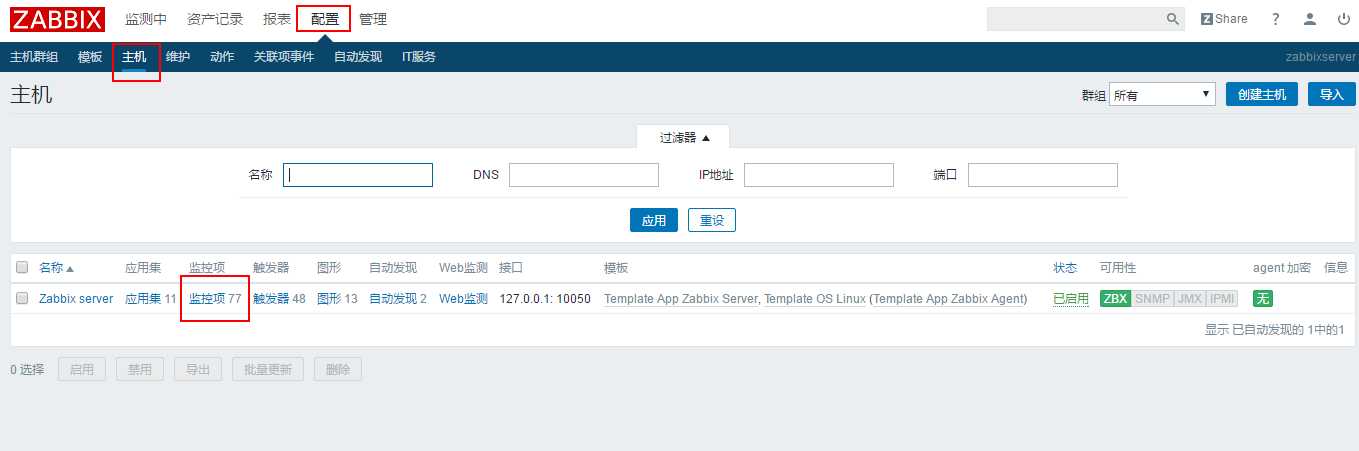Focus the 名称 filter input field
The width and height of the screenshot is (1359, 451).
[358, 175]
